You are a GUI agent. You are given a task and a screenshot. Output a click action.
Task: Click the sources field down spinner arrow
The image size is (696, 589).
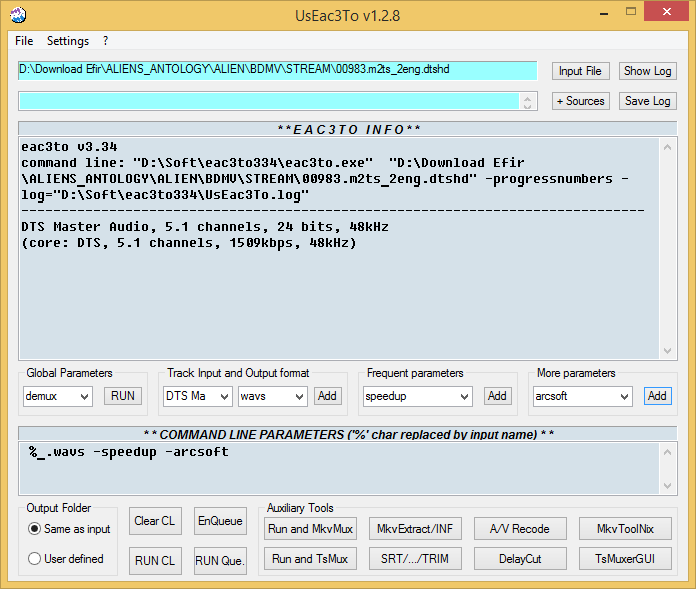[x=527, y=106]
